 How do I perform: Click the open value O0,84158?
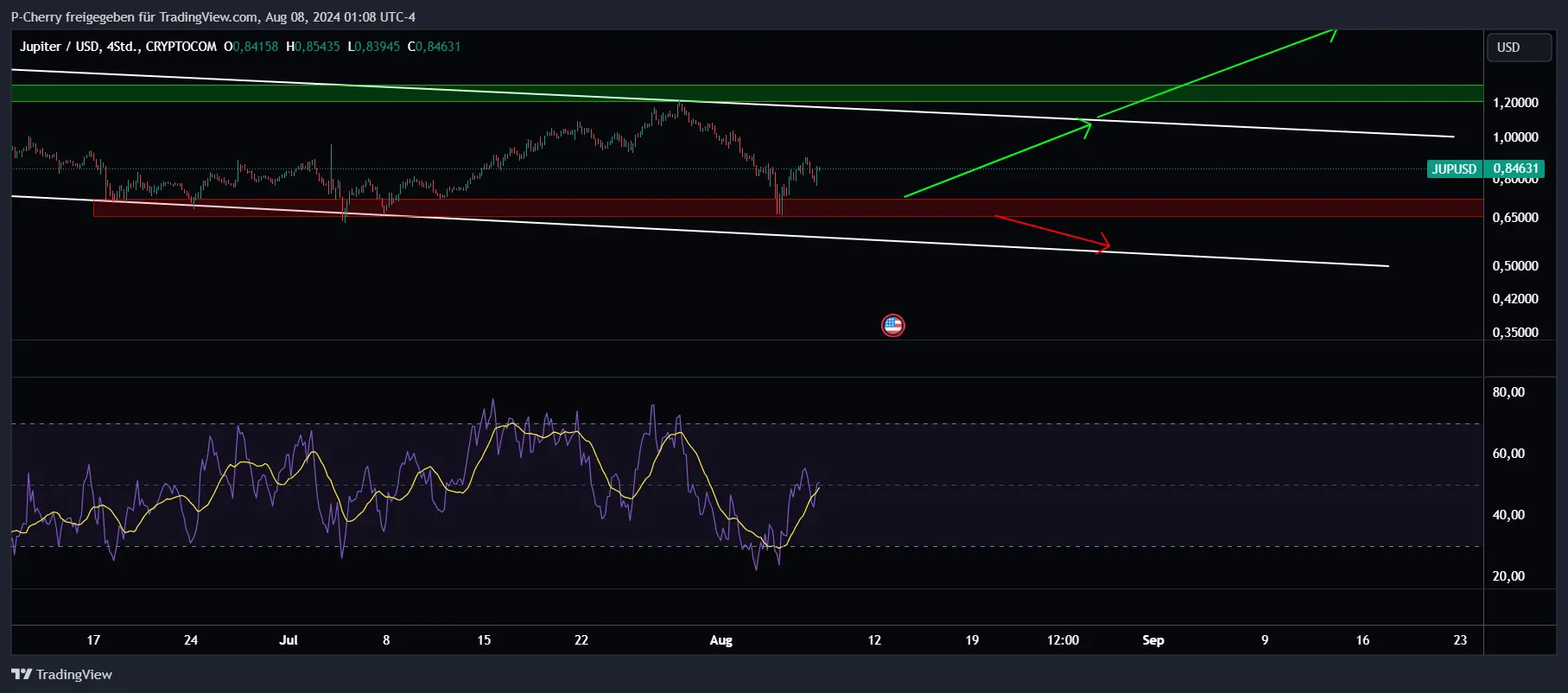[x=251, y=47]
